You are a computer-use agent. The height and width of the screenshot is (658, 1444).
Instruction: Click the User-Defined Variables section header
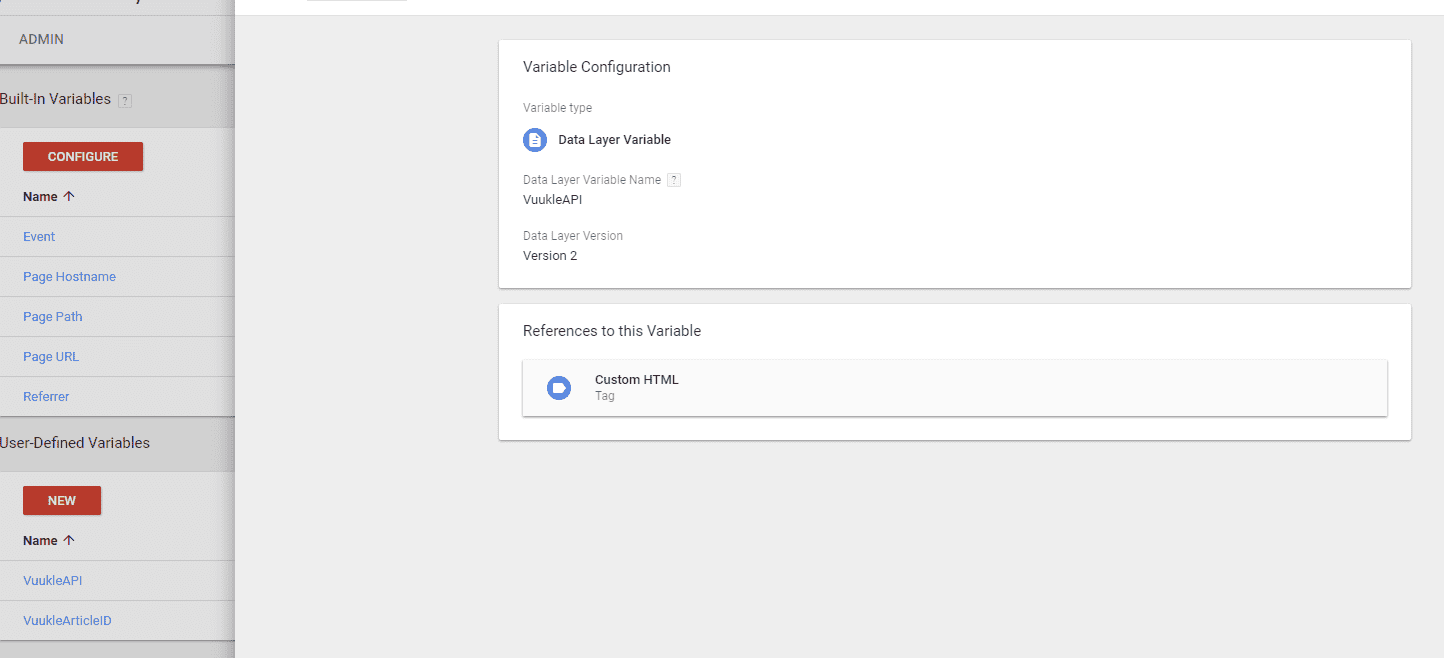[x=75, y=443]
